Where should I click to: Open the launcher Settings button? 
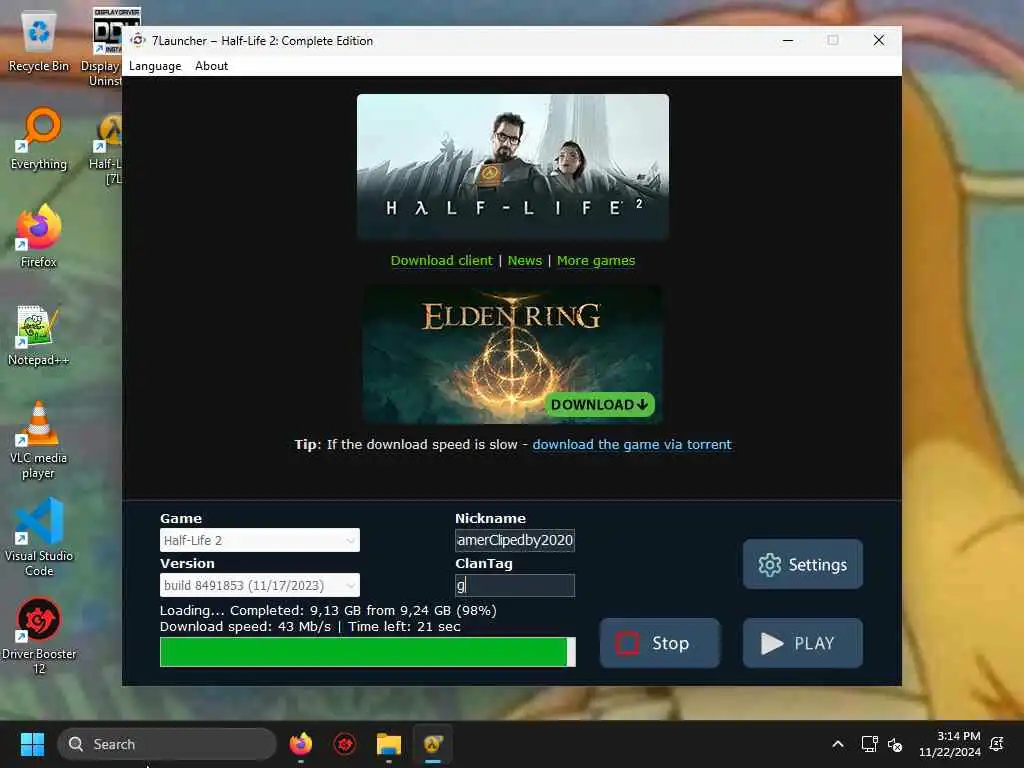(x=803, y=564)
